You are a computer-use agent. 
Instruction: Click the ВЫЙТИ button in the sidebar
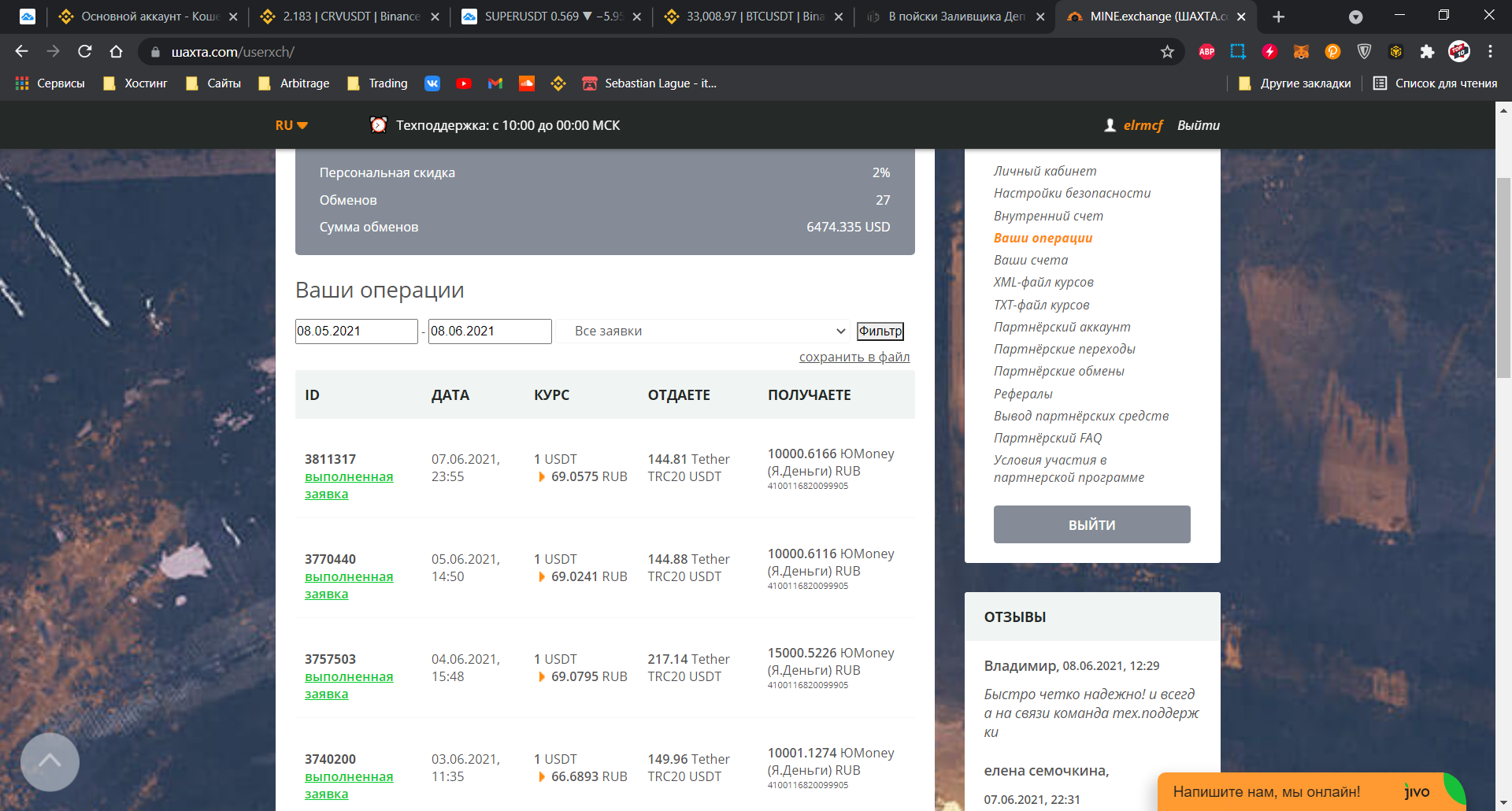point(1091,524)
